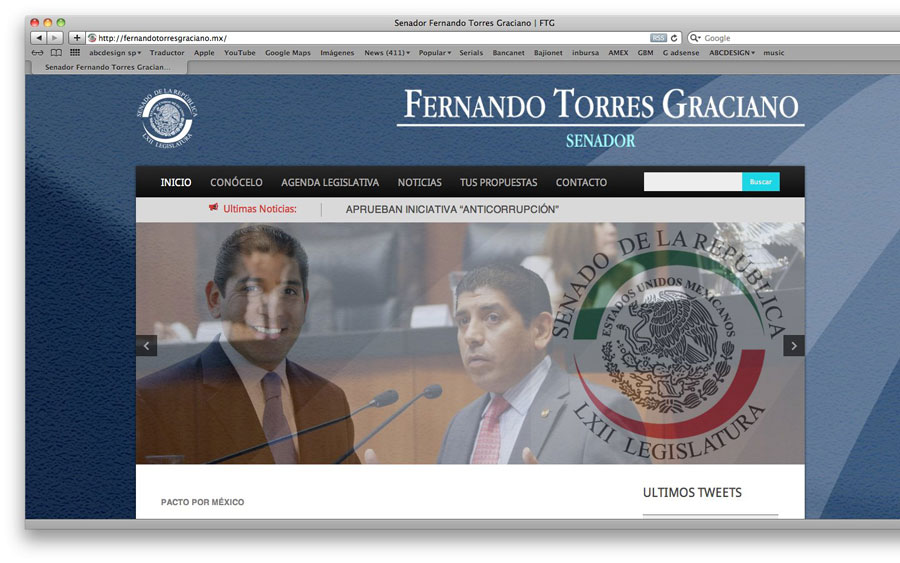900x563 pixels.
Task: Reload the page using the refresh icon
Action: click(674, 38)
